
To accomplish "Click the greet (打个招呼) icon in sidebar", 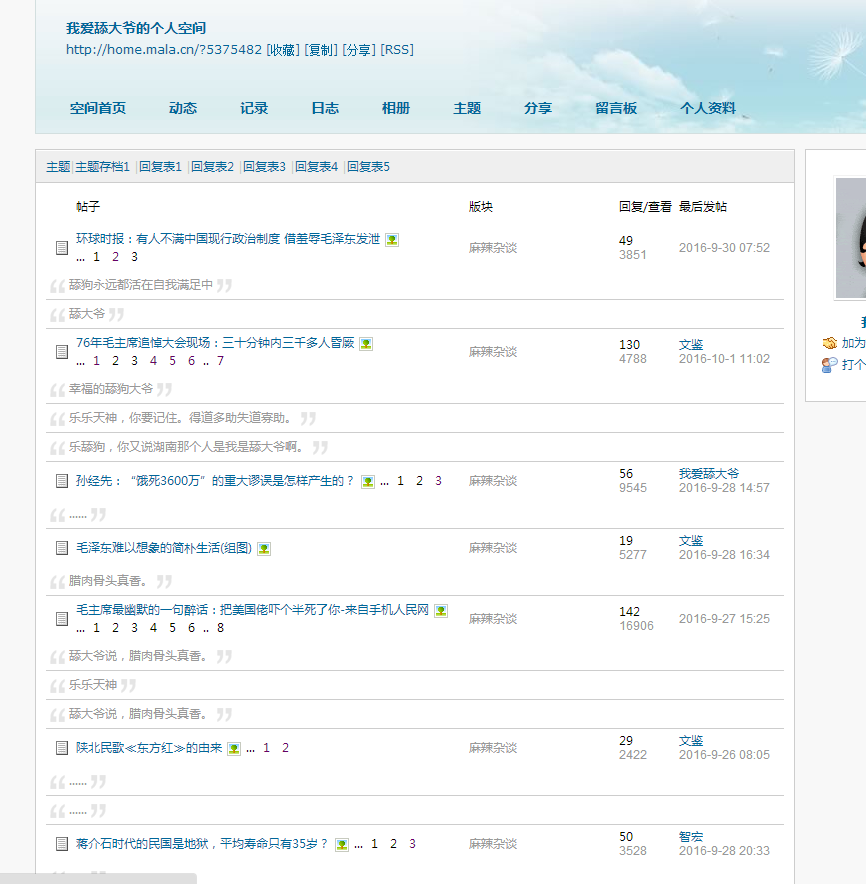I will tap(829, 365).
